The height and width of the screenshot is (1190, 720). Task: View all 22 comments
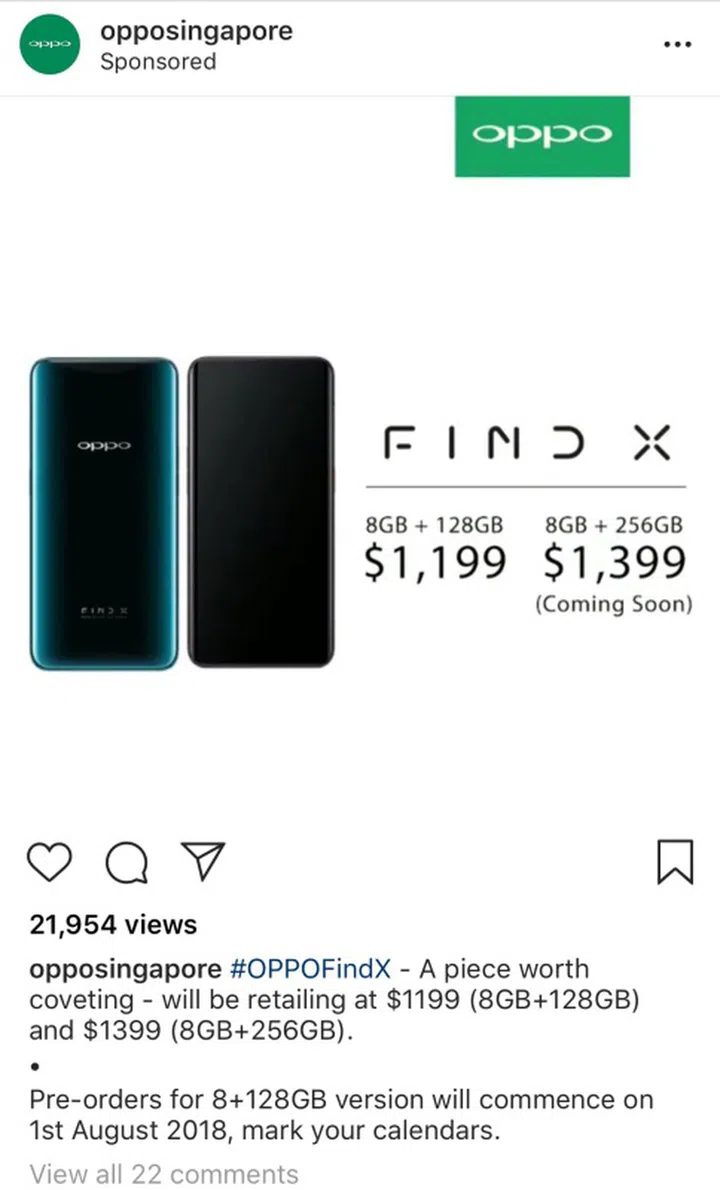pos(164,1173)
